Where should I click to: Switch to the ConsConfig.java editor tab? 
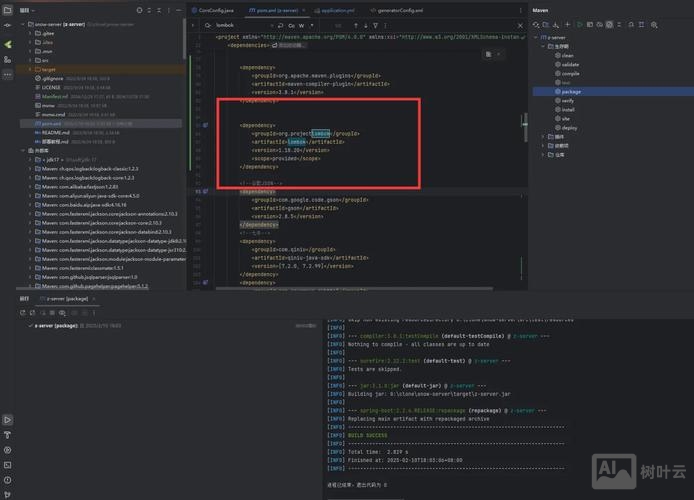[214, 9]
